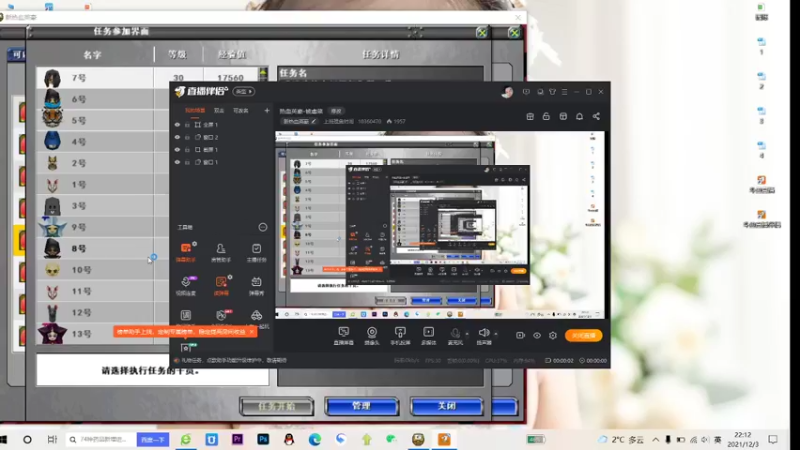
Task: Select the first orange scene tab
Action: tap(195, 110)
